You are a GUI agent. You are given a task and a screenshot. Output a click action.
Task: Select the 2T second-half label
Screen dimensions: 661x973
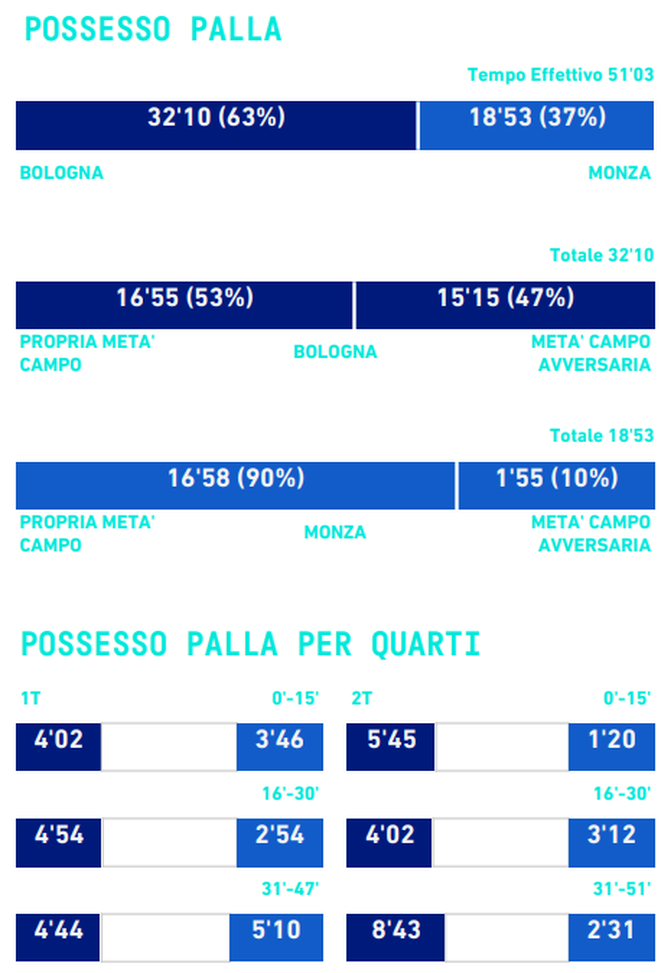[x=361, y=698]
